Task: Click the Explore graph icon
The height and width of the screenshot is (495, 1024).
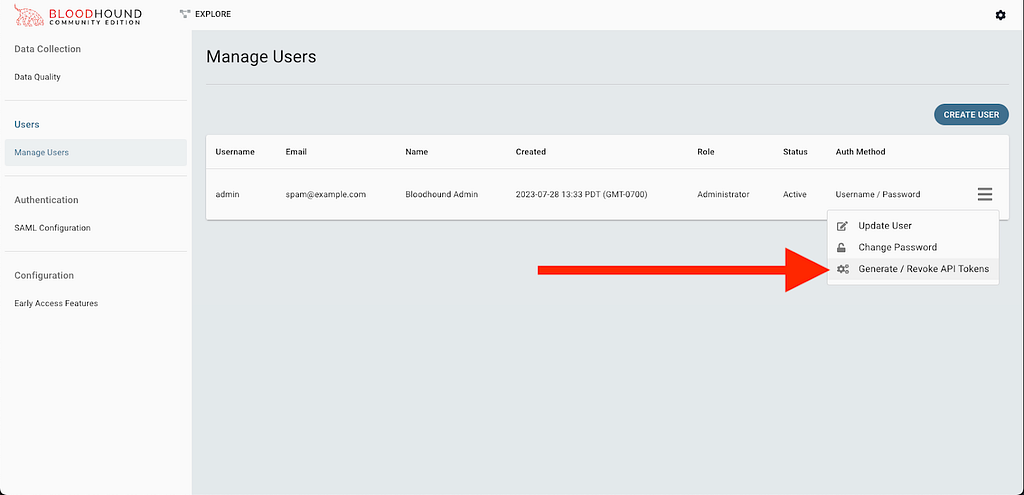Action: (184, 14)
